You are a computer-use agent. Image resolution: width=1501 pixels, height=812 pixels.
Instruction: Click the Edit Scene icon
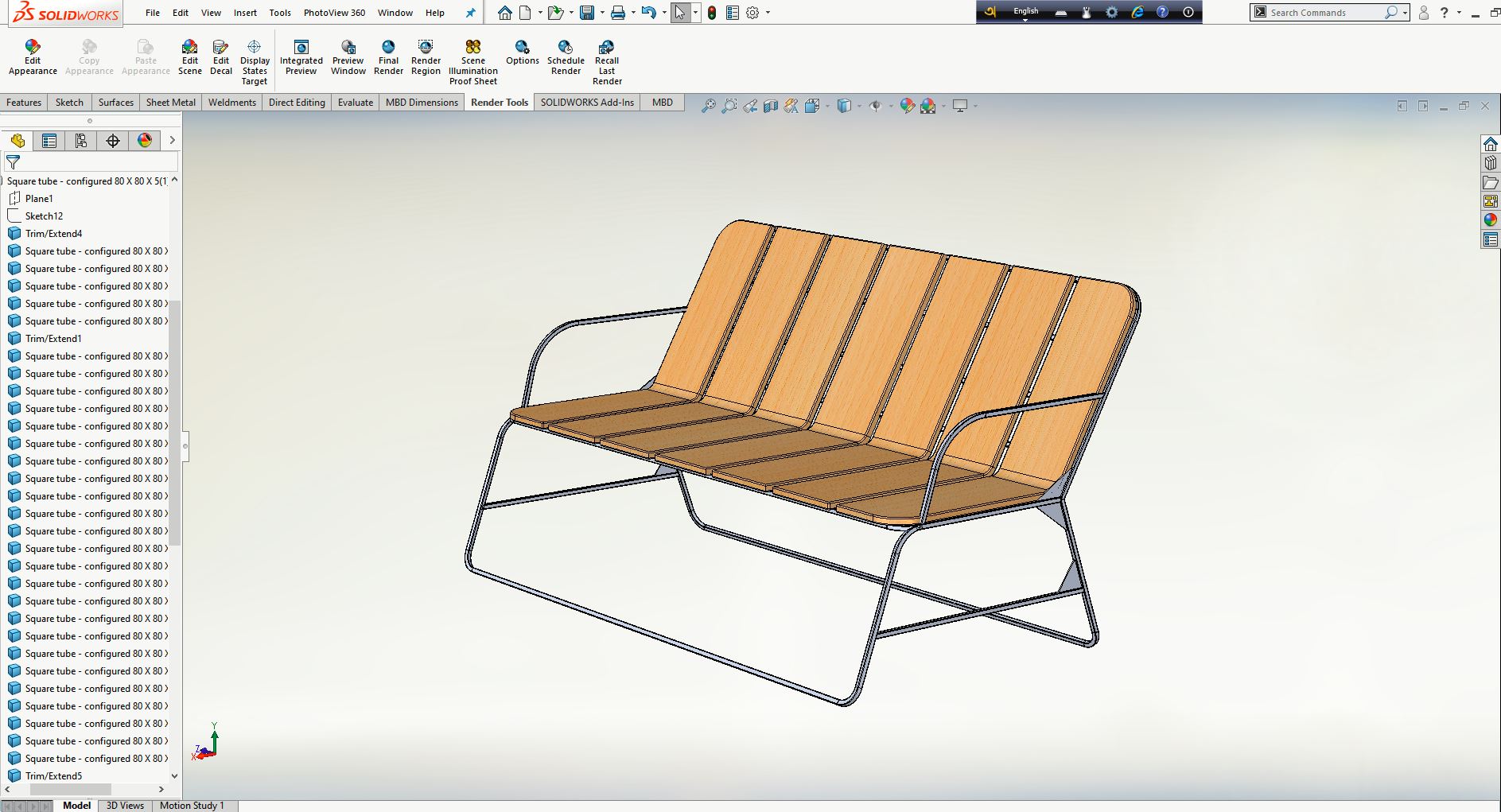tap(189, 57)
